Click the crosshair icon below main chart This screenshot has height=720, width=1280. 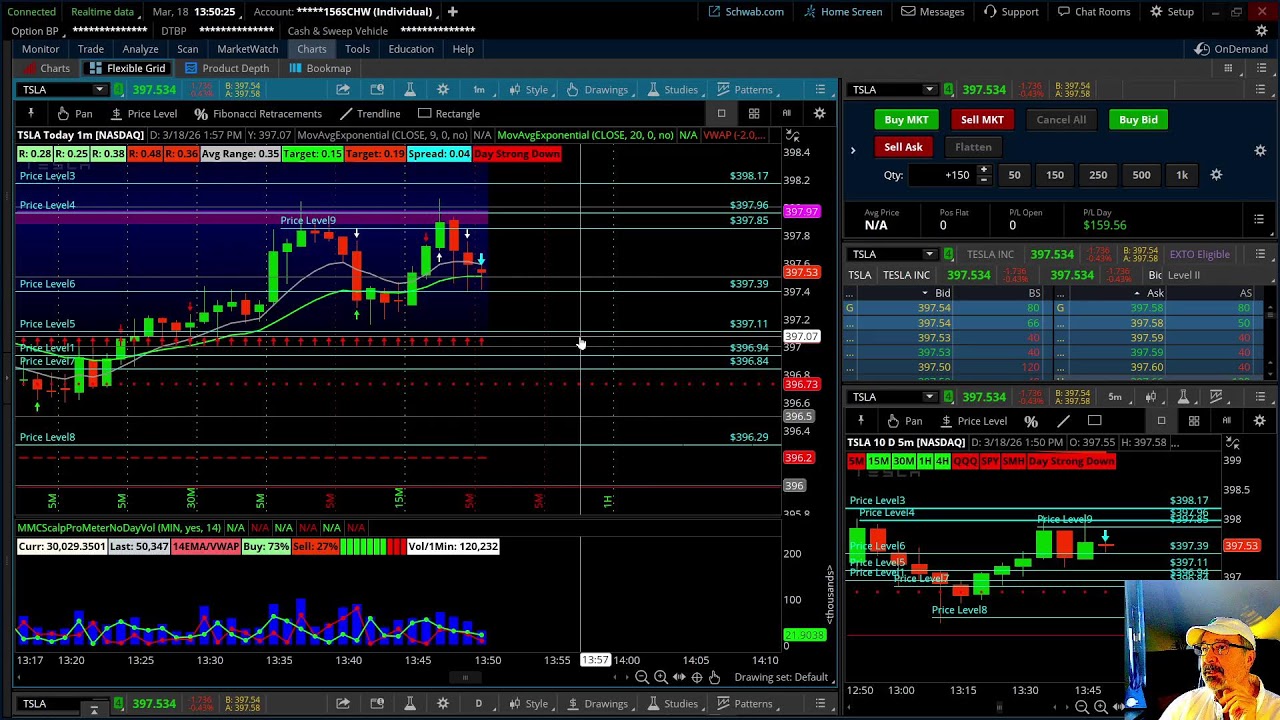(x=697, y=677)
